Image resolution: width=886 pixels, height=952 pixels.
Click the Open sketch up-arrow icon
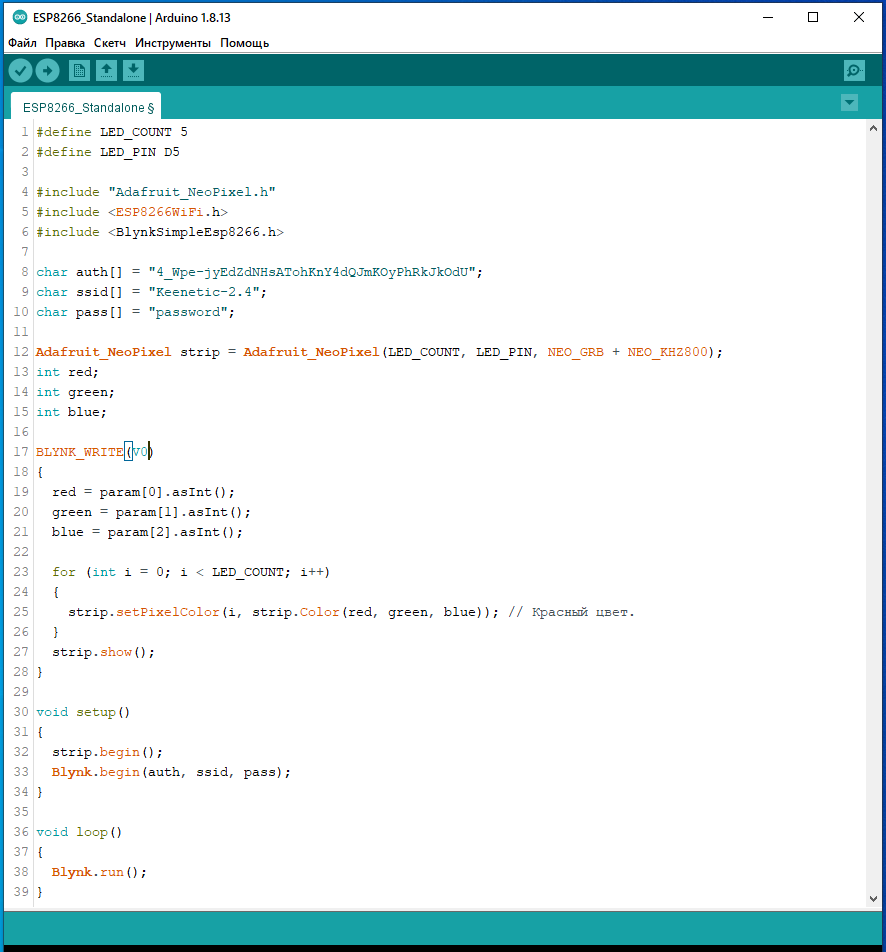(106, 70)
